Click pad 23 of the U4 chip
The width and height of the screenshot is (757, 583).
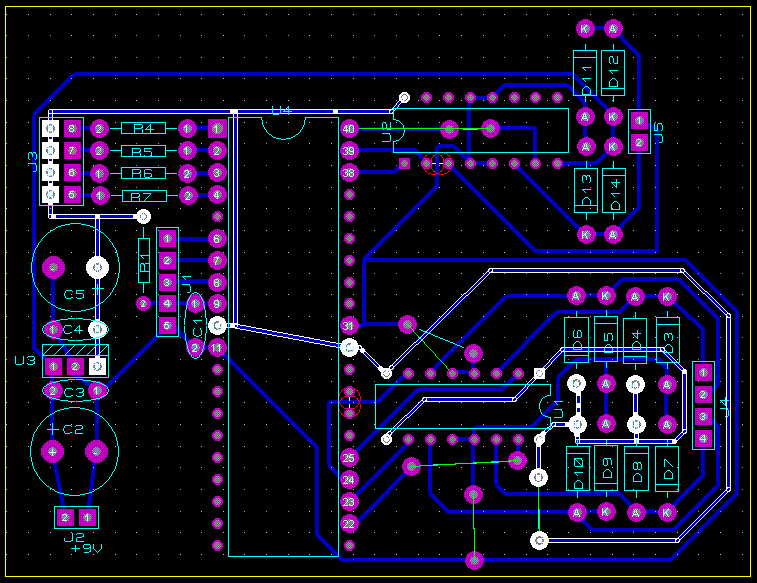[349, 502]
